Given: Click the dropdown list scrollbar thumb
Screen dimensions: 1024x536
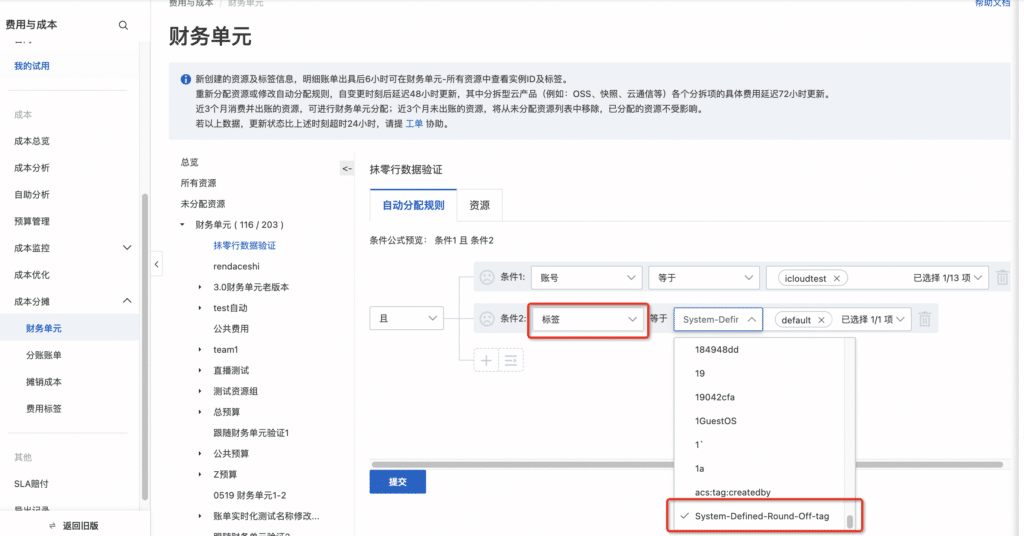Looking at the screenshot, I should [850, 522].
